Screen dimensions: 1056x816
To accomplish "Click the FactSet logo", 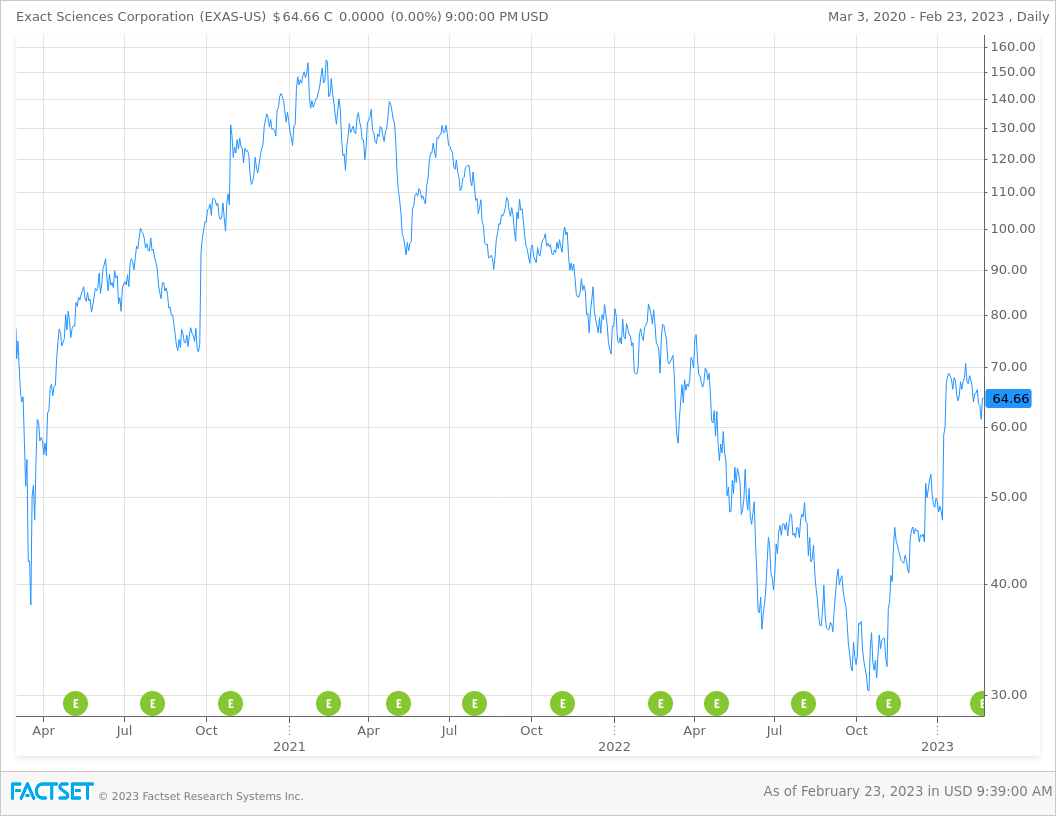I will click(x=52, y=791).
